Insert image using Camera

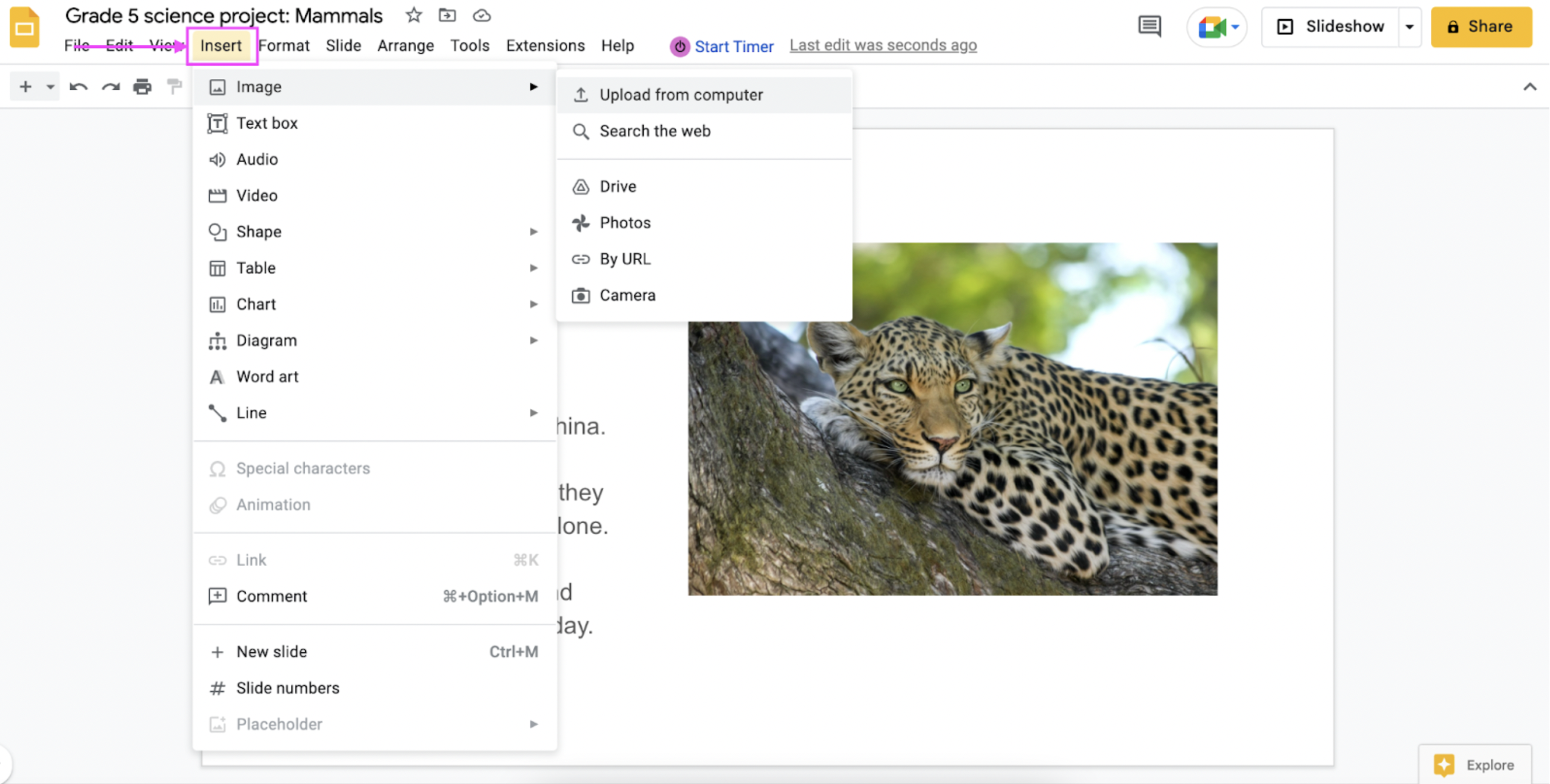(x=704, y=295)
